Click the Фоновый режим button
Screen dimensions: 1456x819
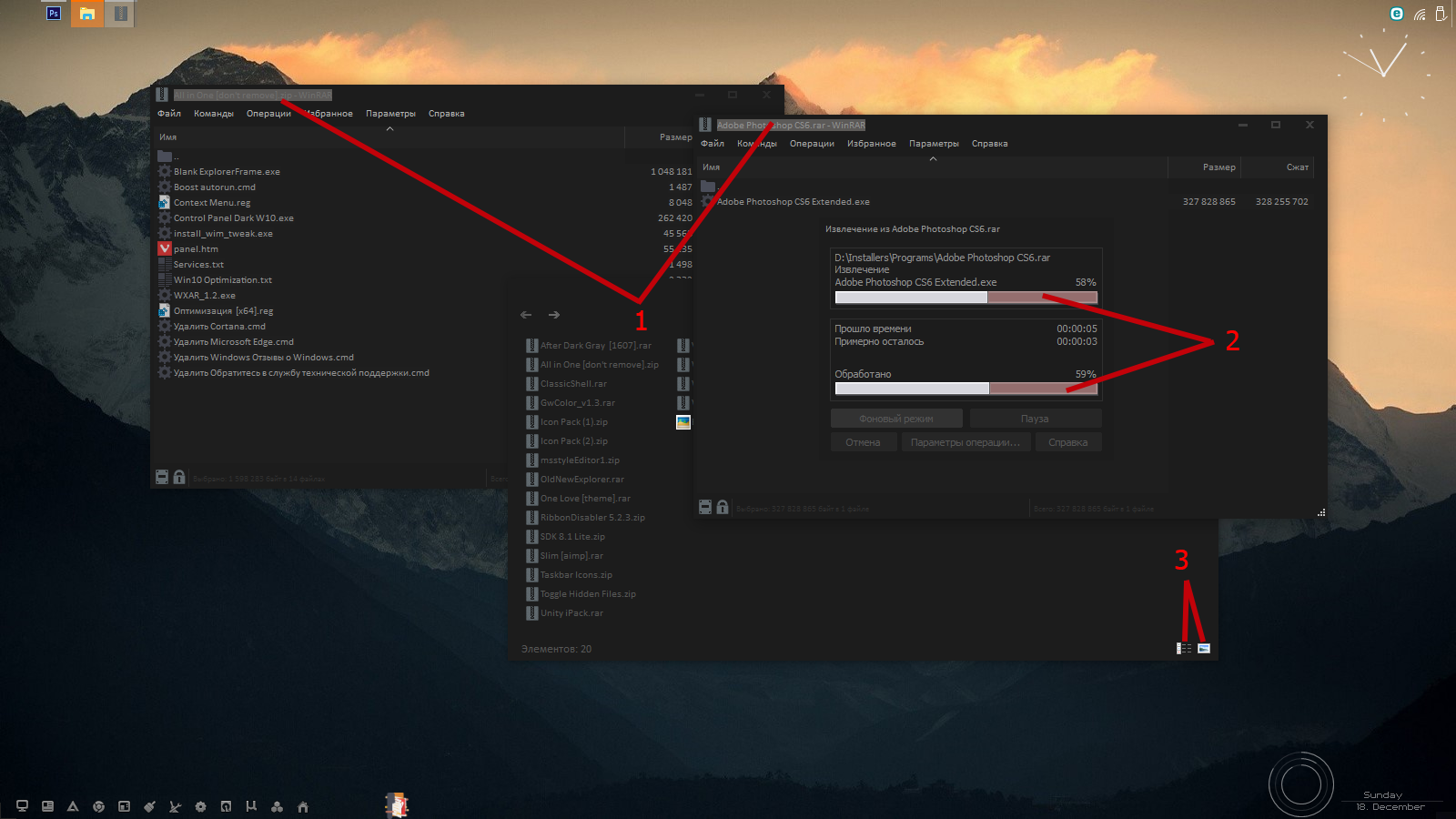(896, 419)
